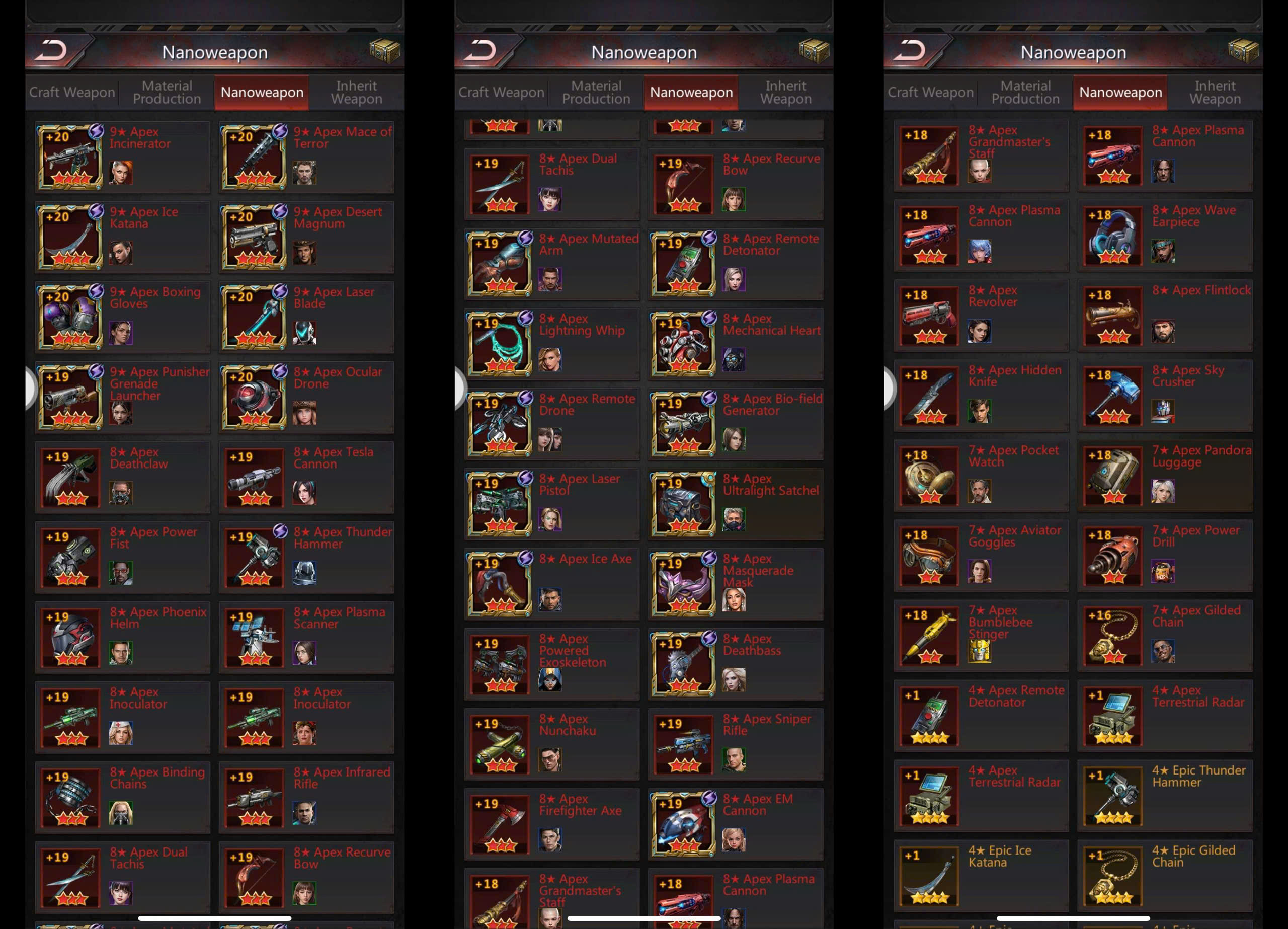
Task: Open the 8★ Apex Lightning Whip icon
Action: (x=500, y=344)
